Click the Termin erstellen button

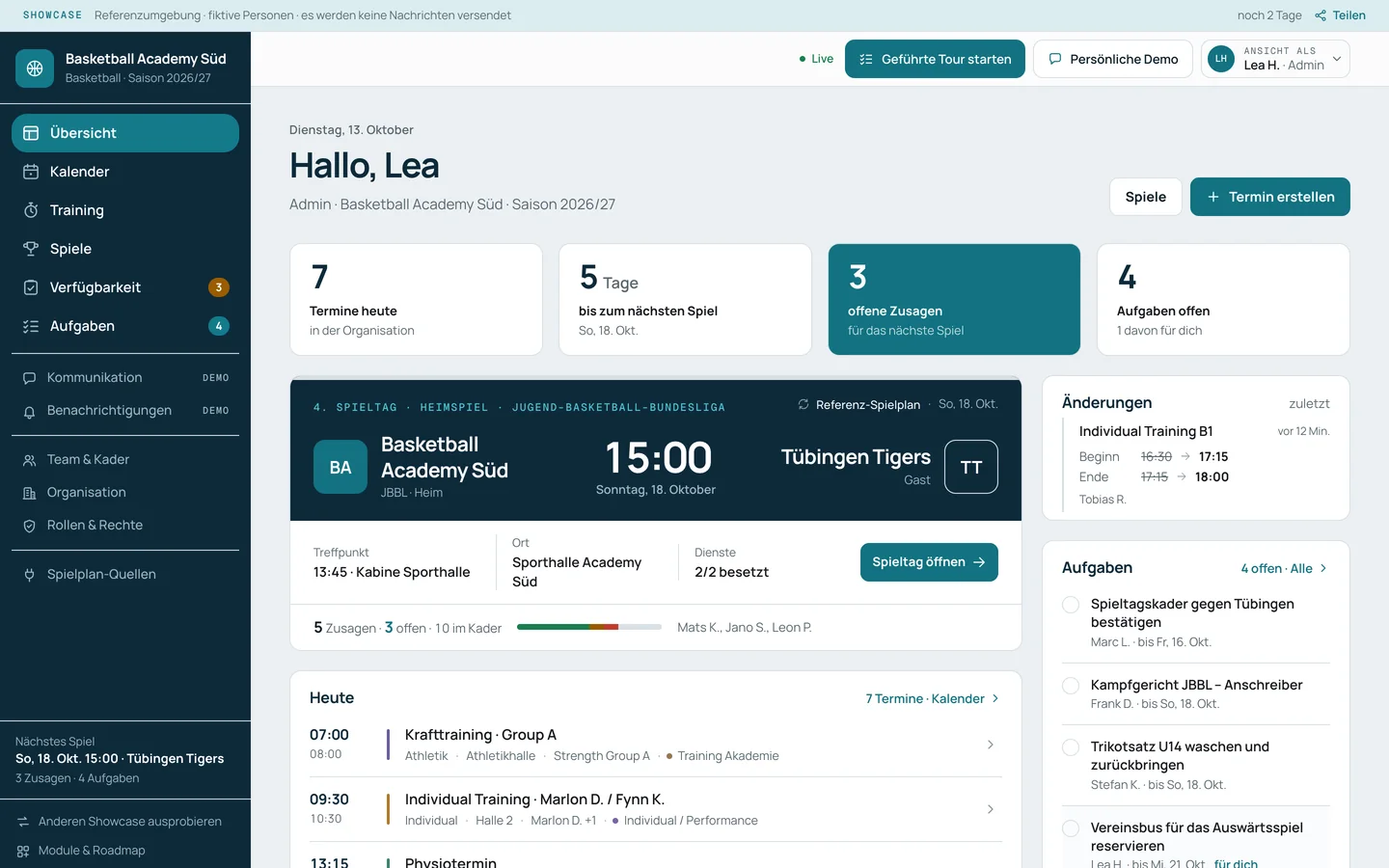click(x=1270, y=197)
